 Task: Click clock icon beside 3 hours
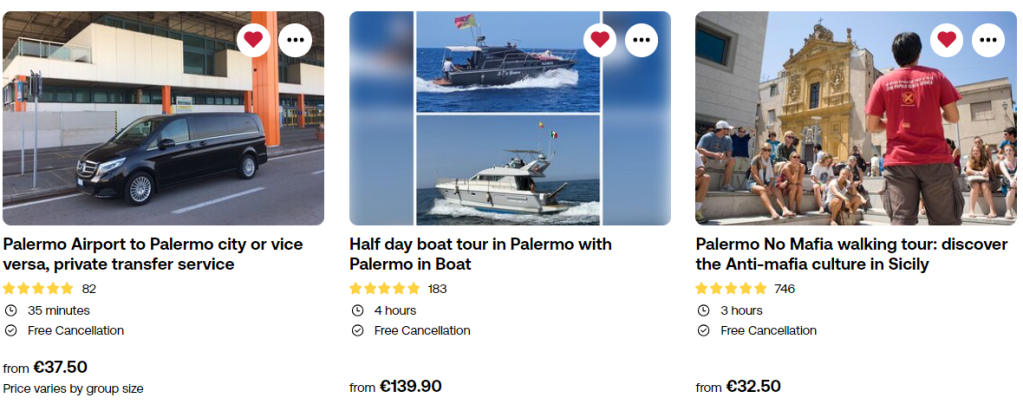point(703,310)
